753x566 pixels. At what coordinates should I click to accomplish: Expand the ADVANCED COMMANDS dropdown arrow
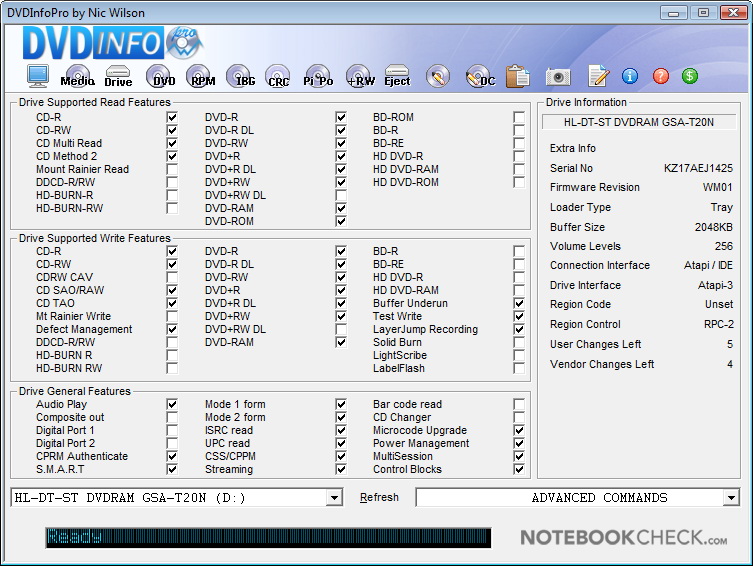coord(731,498)
